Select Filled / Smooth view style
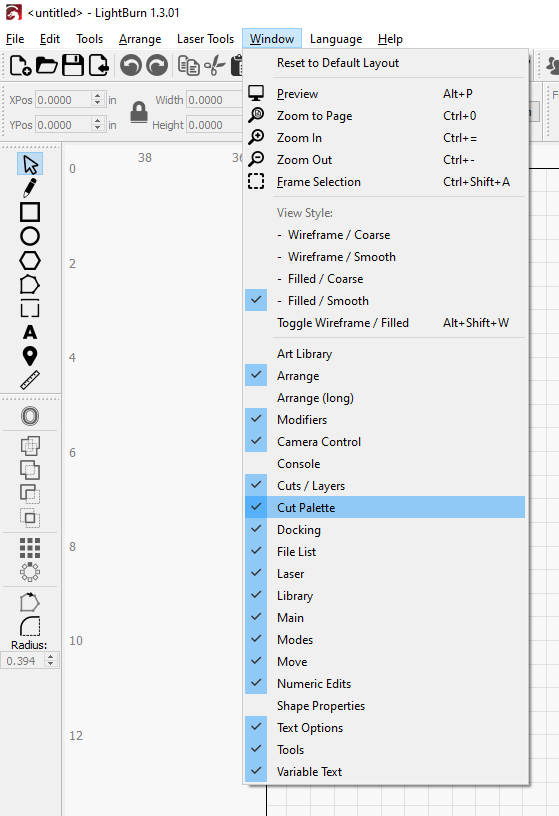Viewport: 559px width, 816px height. [x=385, y=301]
